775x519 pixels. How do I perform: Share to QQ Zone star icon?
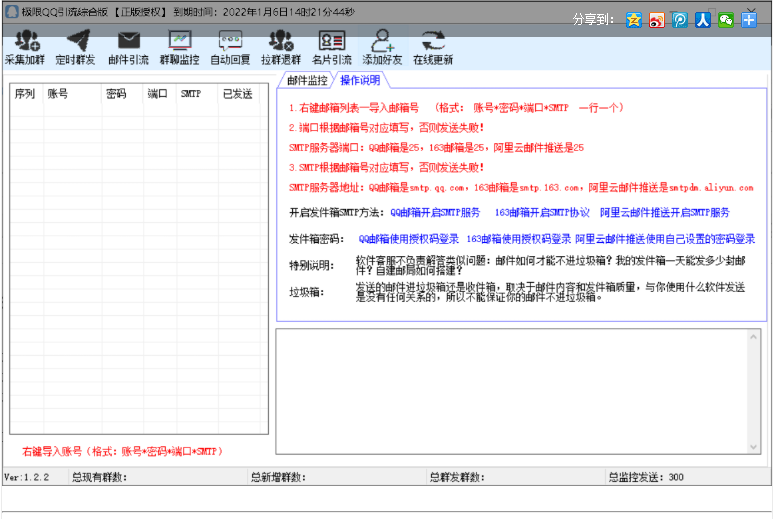(x=634, y=20)
